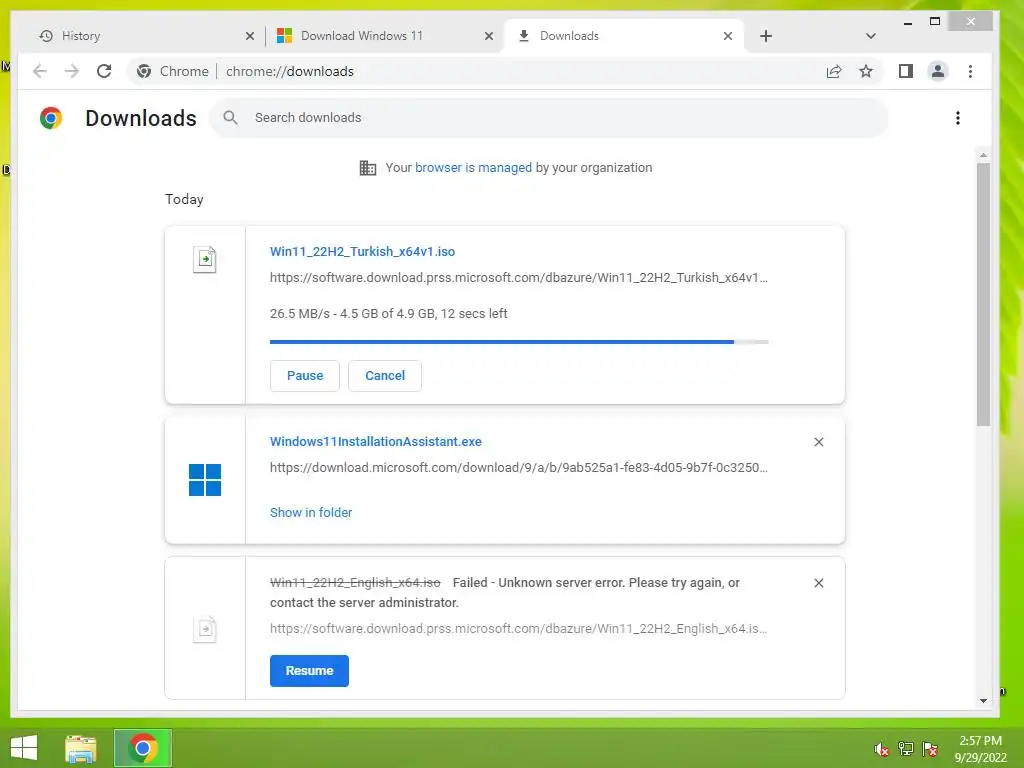Bookmark this page with the star icon
The height and width of the screenshot is (768, 1024).
(866, 71)
